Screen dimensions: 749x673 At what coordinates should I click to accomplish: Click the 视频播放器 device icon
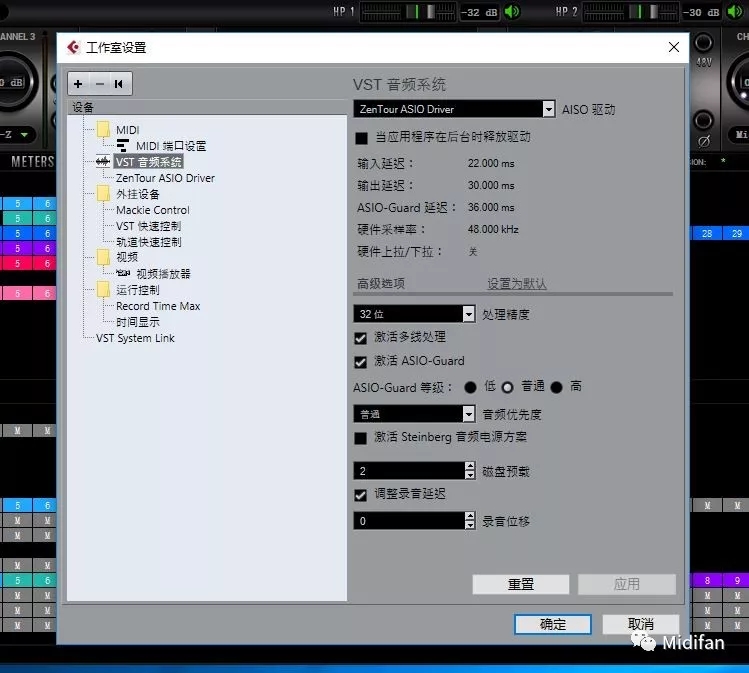[x=123, y=274]
